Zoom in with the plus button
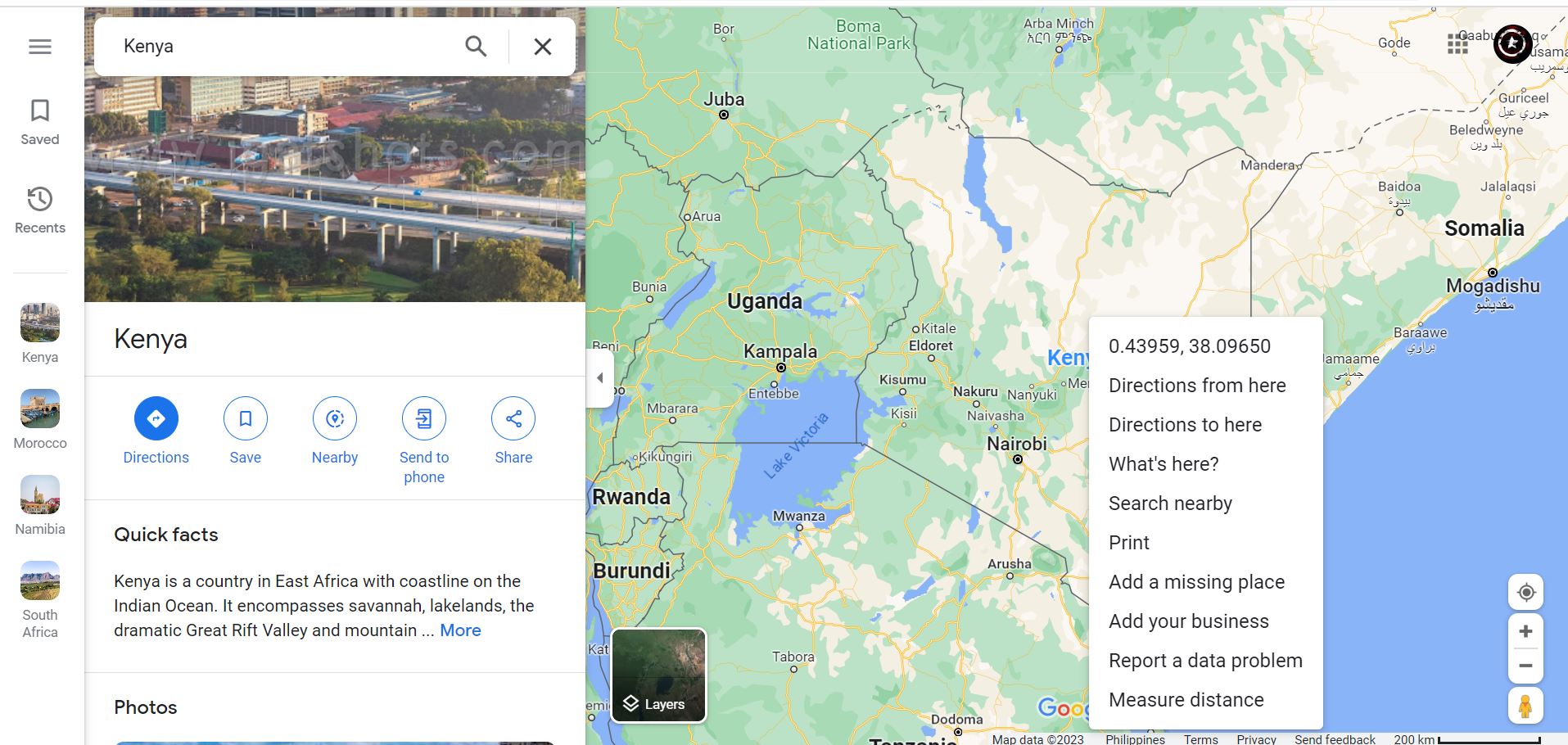The width and height of the screenshot is (1568, 745). point(1525,631)
